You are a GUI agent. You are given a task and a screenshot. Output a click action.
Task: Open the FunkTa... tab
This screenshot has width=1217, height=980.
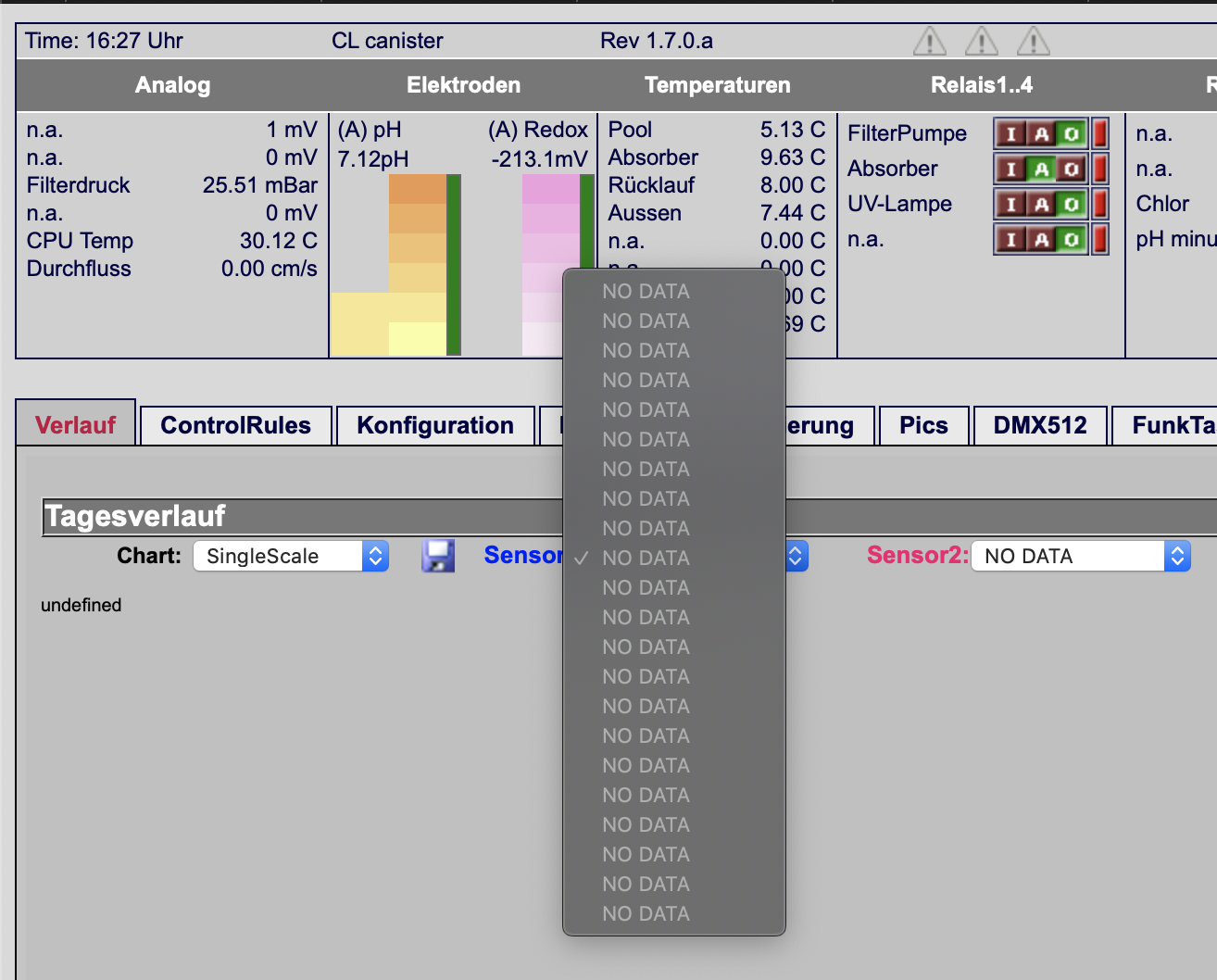point(1165,425)
